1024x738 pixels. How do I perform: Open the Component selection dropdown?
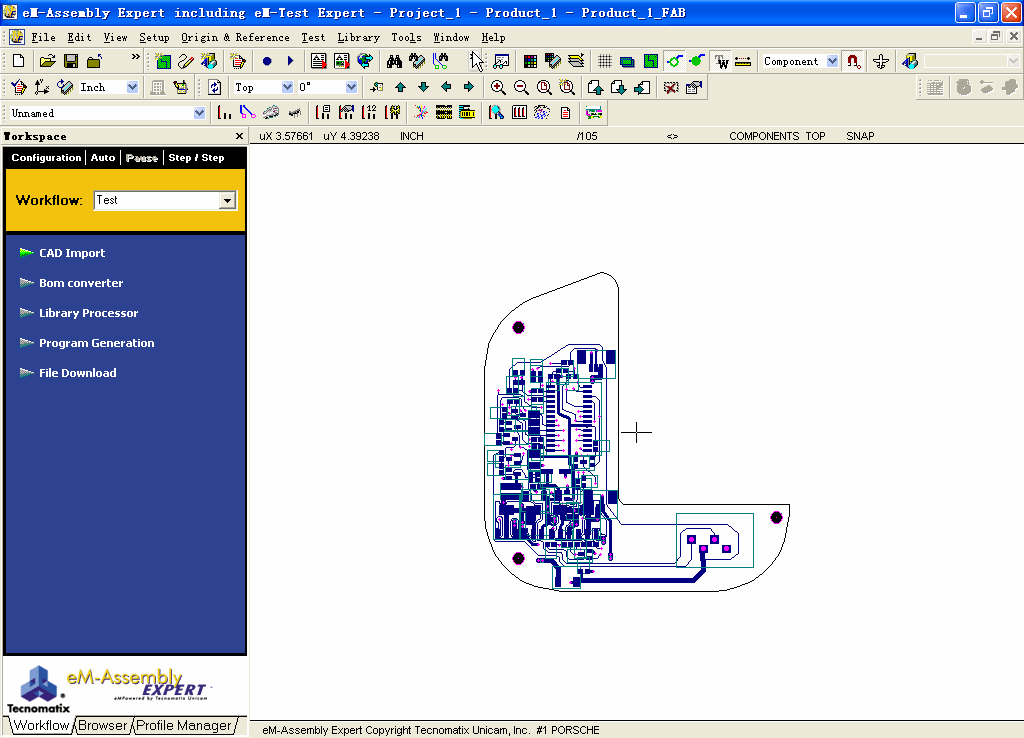pyautogui.click(x=832, y=61)
